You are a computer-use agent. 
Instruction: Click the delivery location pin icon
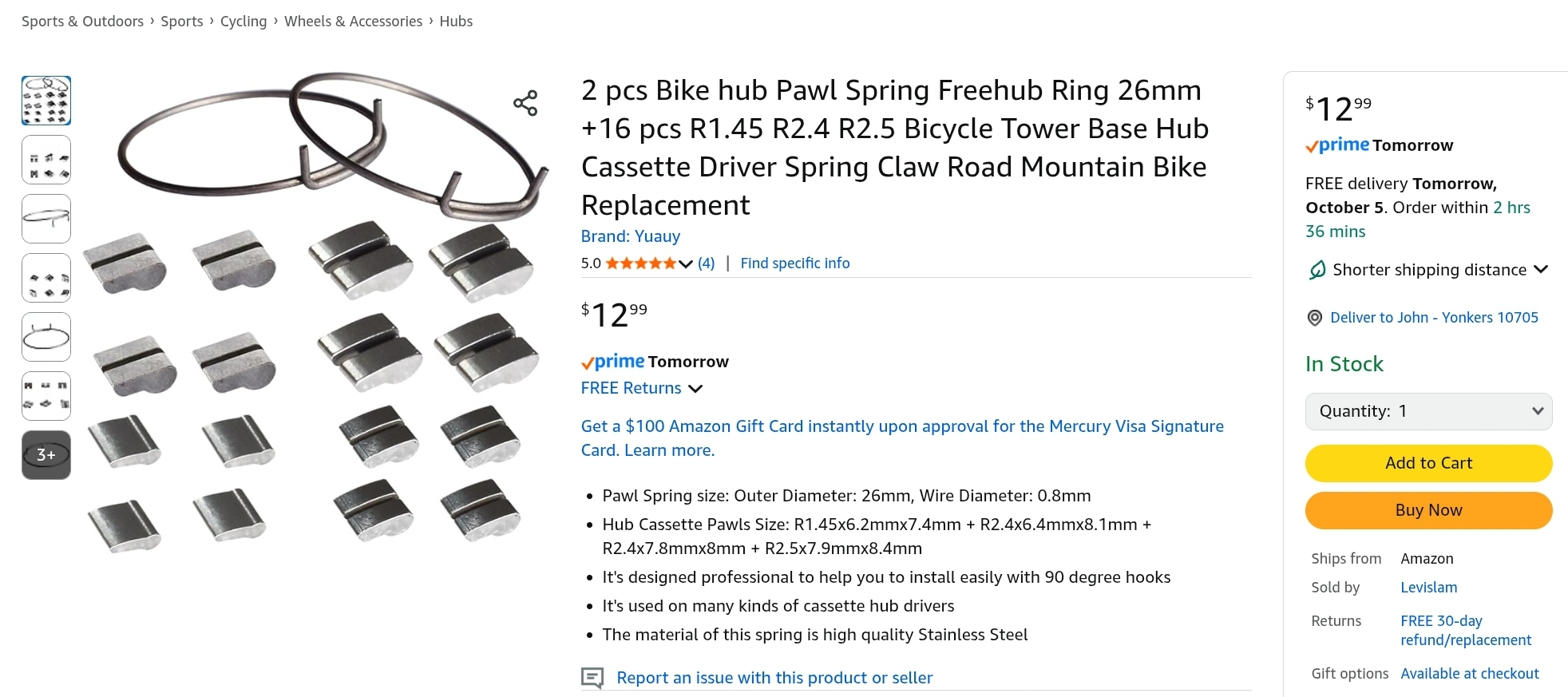pos(1314,318)
